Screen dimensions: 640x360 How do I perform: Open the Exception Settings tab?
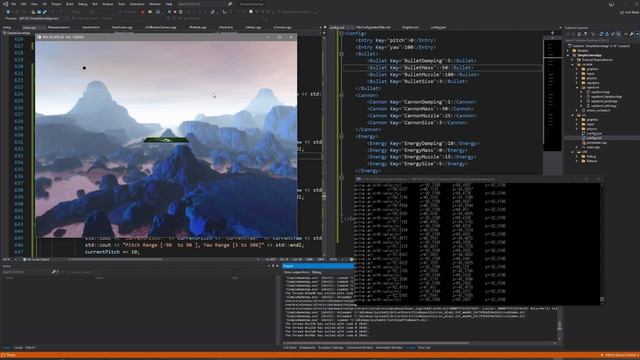(x=331, y=348)
